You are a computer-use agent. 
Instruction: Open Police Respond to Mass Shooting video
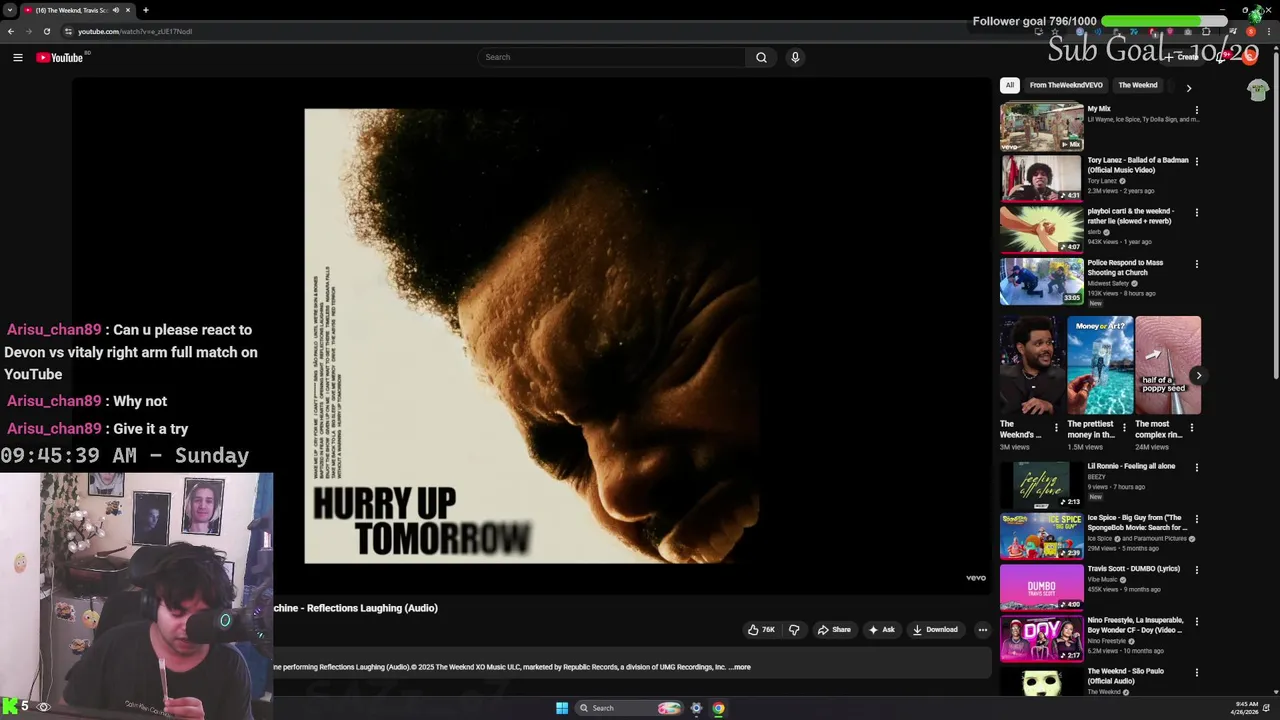pos(1042,281)
